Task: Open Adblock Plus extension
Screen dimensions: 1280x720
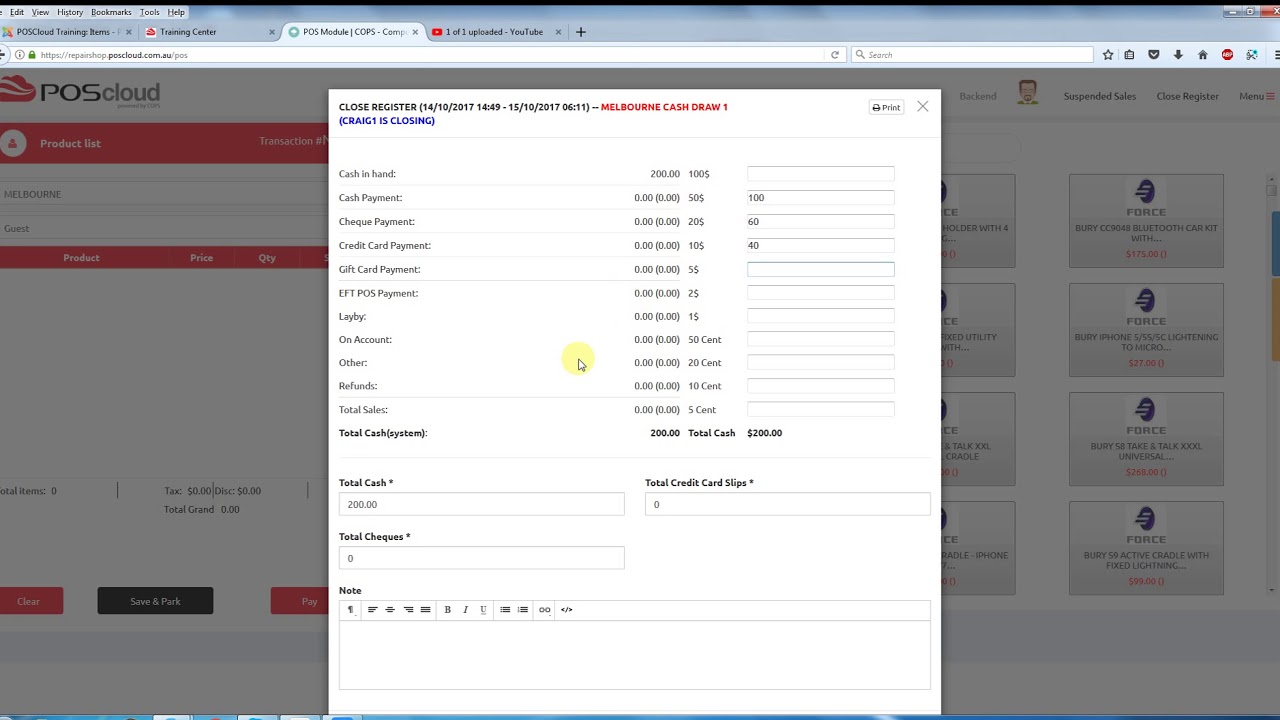Action: pos(1227,55)
